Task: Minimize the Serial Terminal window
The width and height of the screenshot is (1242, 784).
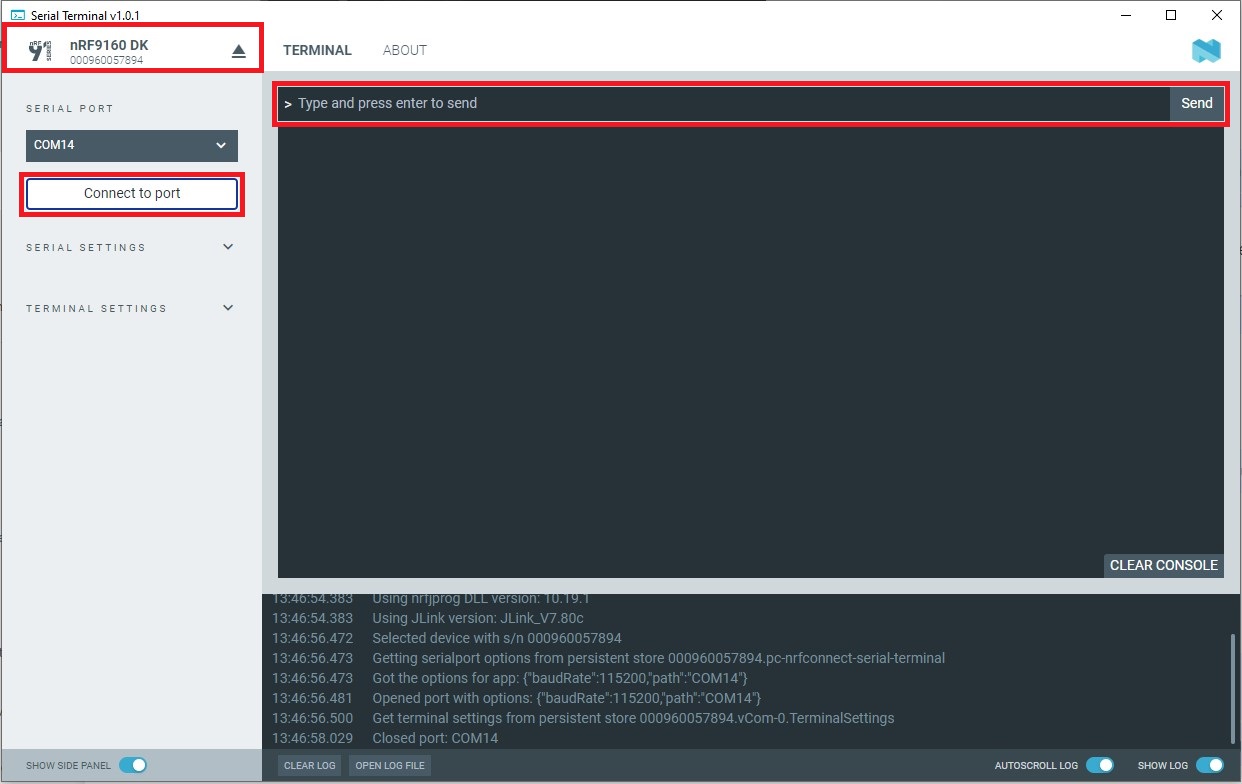Action: (x=1124, y=15)
